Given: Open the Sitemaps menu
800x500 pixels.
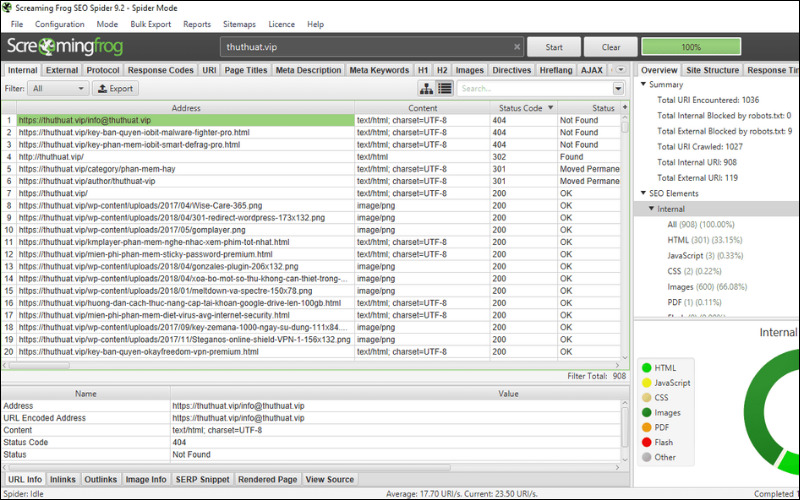Looking at the screenshot, I should coord(239,24).
